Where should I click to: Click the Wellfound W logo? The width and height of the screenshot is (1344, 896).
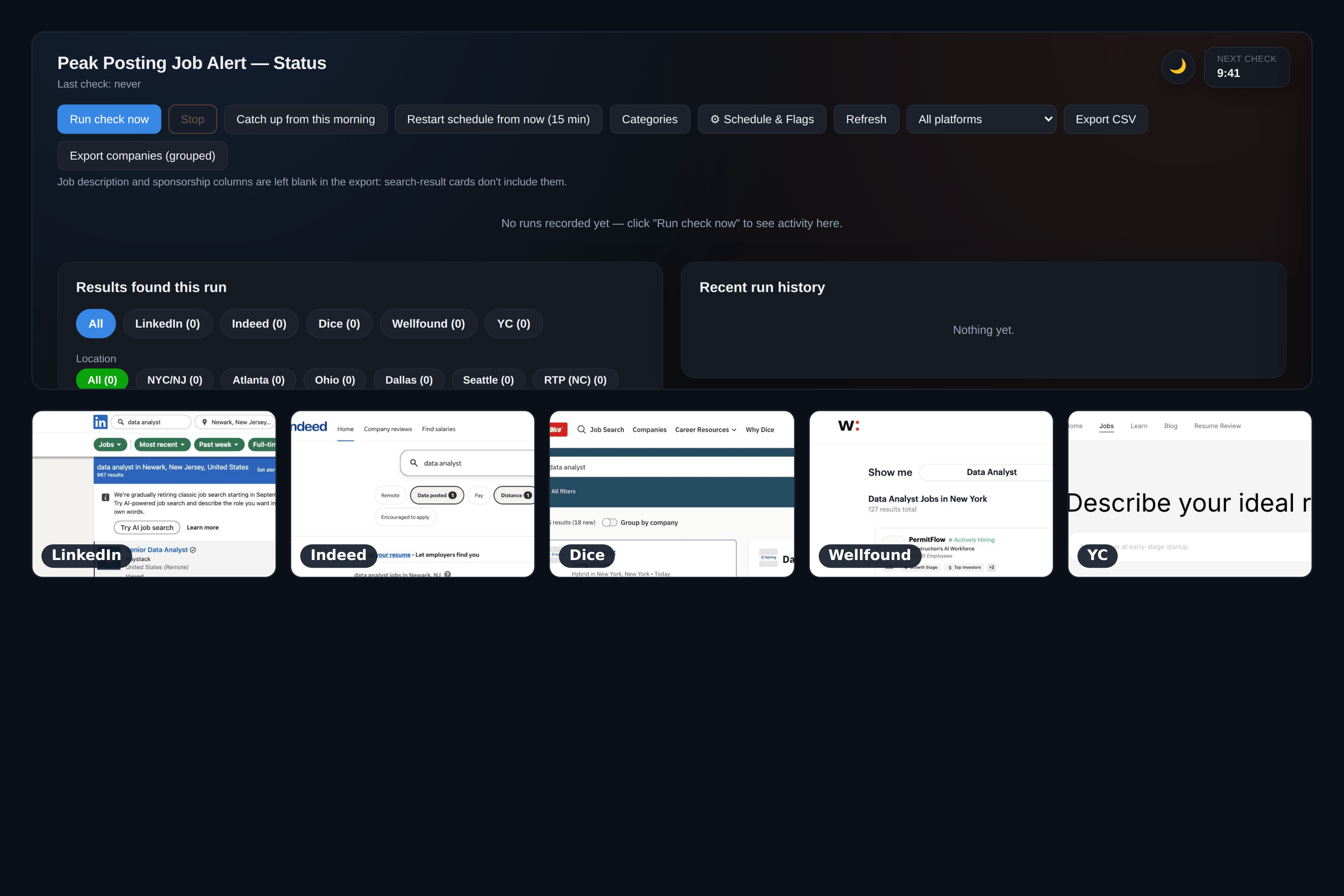tap(848, 426)
